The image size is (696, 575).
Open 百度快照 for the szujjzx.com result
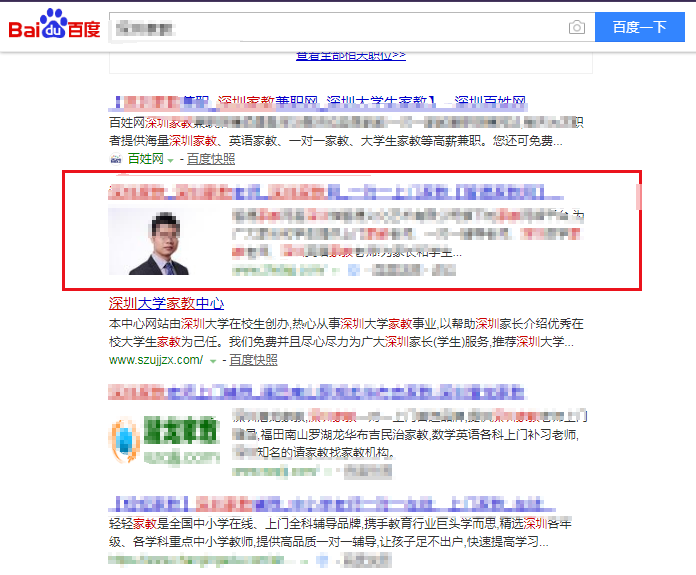click(x=253, y=359)
